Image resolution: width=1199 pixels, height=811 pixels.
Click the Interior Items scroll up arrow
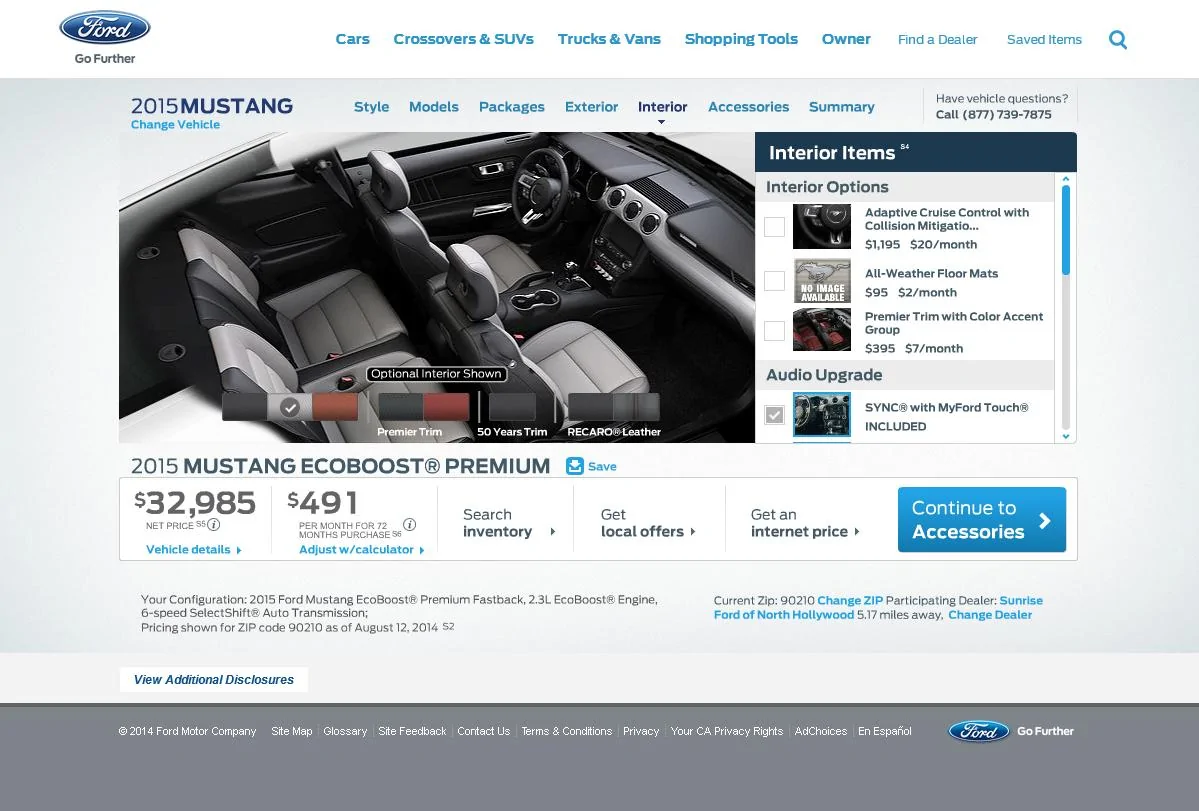pos(1065,179)
